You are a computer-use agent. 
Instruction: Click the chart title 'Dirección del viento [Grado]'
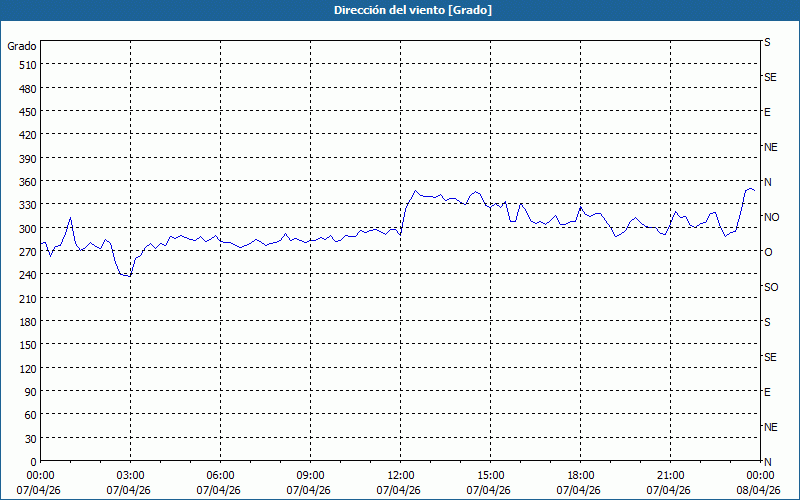(x=413, y=10)
